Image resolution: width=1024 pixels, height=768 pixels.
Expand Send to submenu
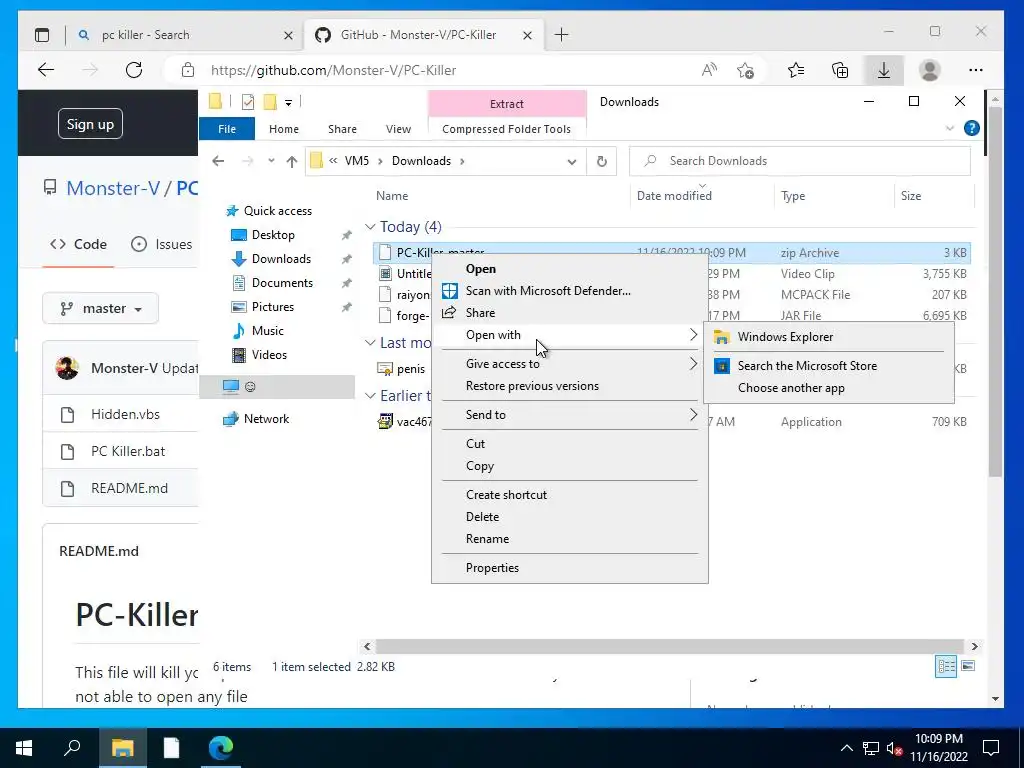coord(569,415)
